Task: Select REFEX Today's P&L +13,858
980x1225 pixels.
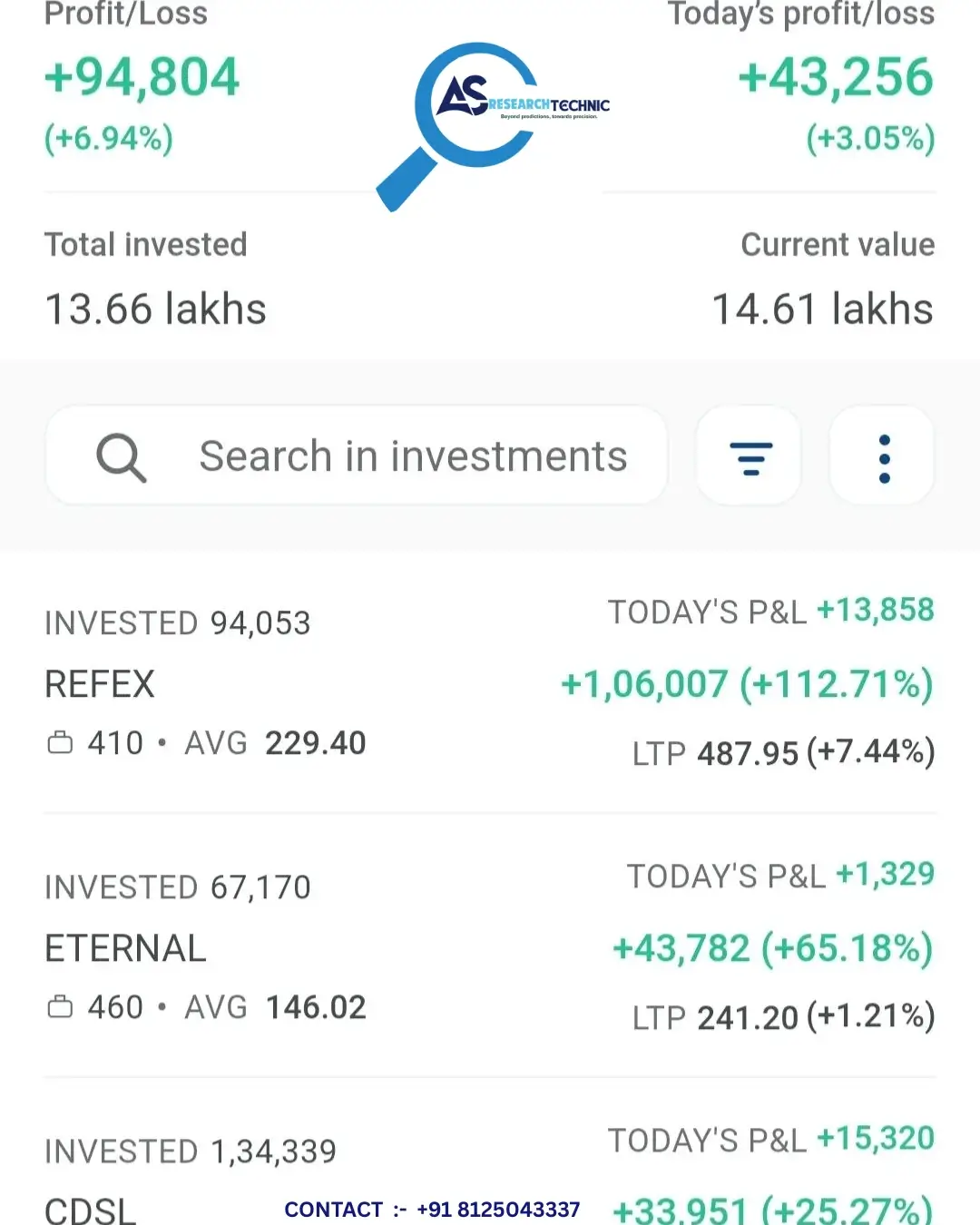Action: [x=876, y=610]
